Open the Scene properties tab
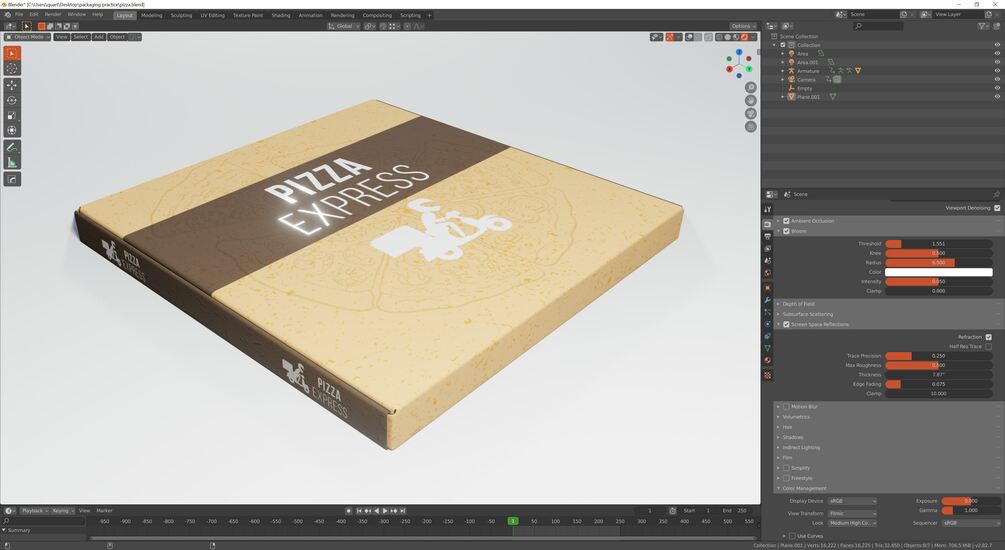Image resolution: width=1005 pixels, height=550 pixels. 767,261
